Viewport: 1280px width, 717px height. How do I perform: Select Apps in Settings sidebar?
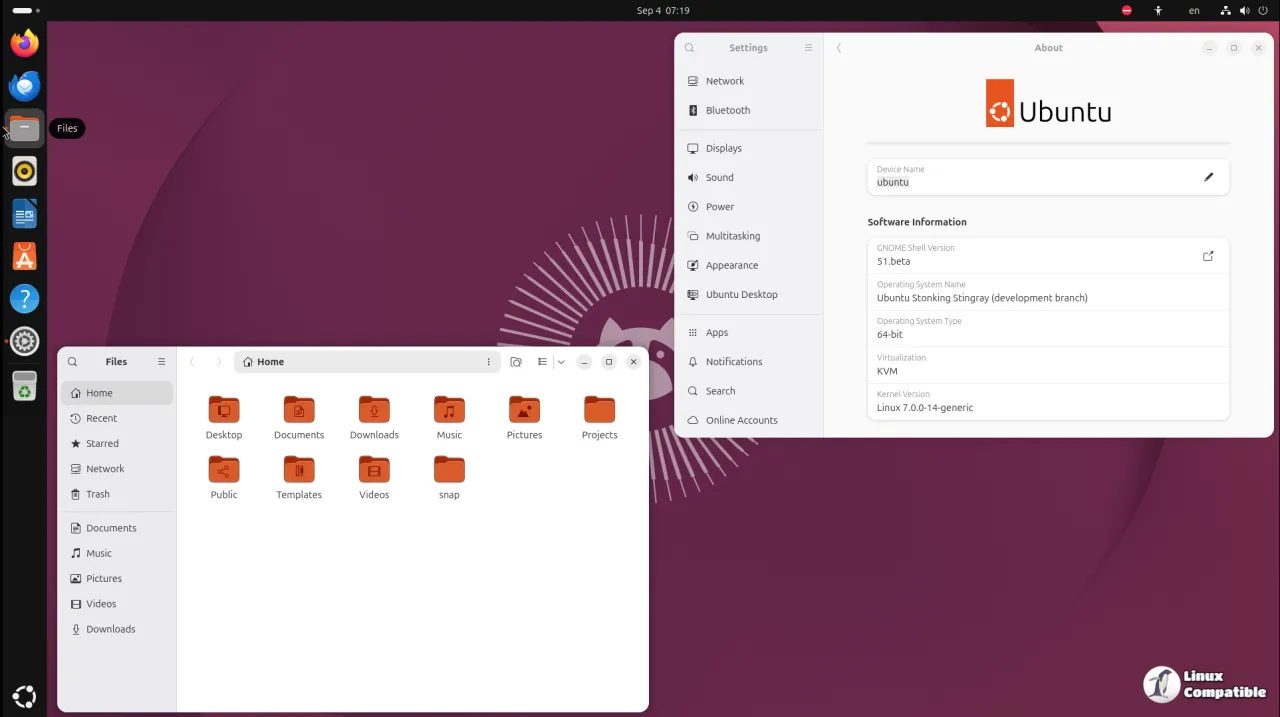pyautogui.click(x=750, y=332)
